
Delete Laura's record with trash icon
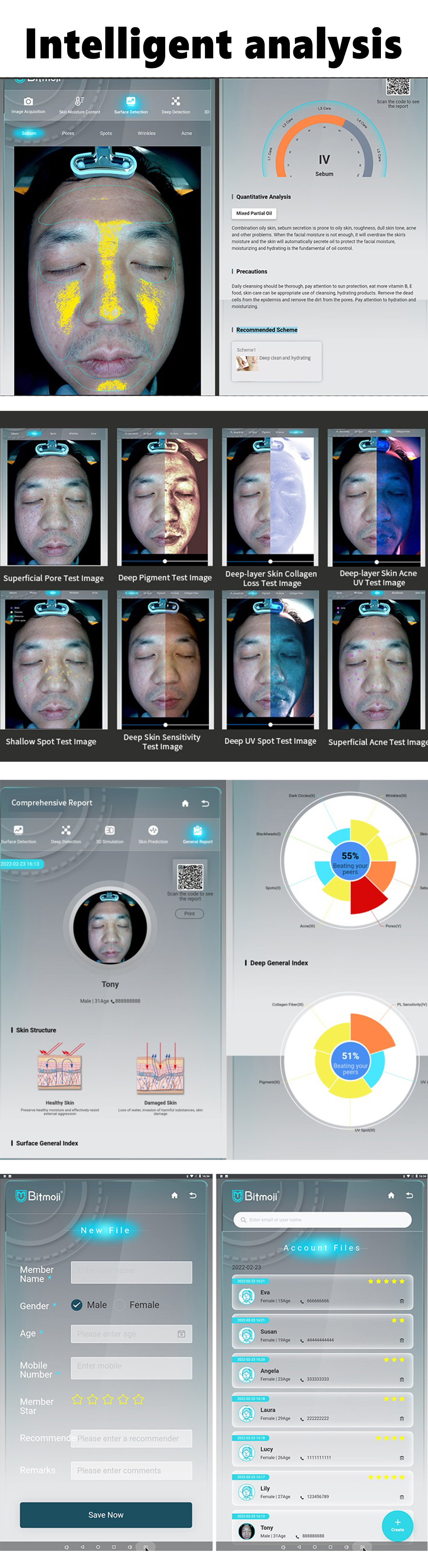[x=402, y=1419]
